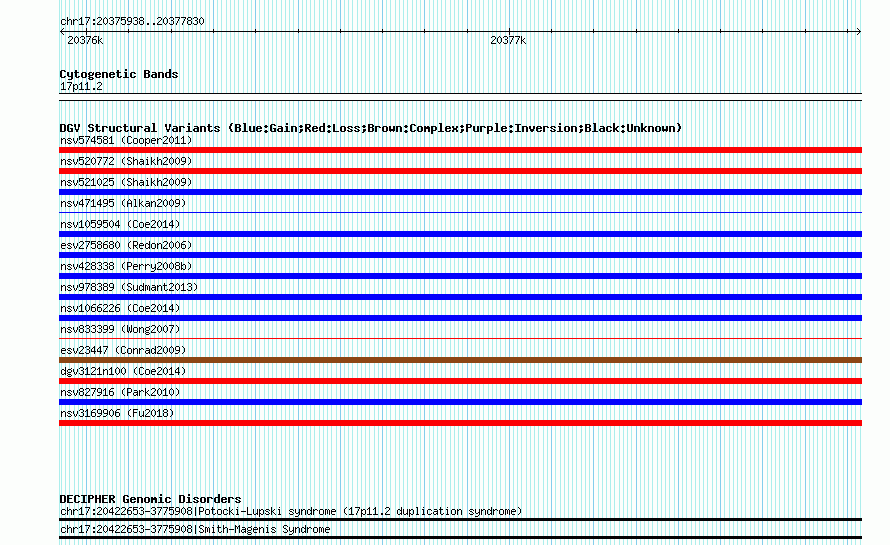Select the blue nsv978389 gain bar
Image resolution: width=890 pixels, height=545 pixels.
460,297
